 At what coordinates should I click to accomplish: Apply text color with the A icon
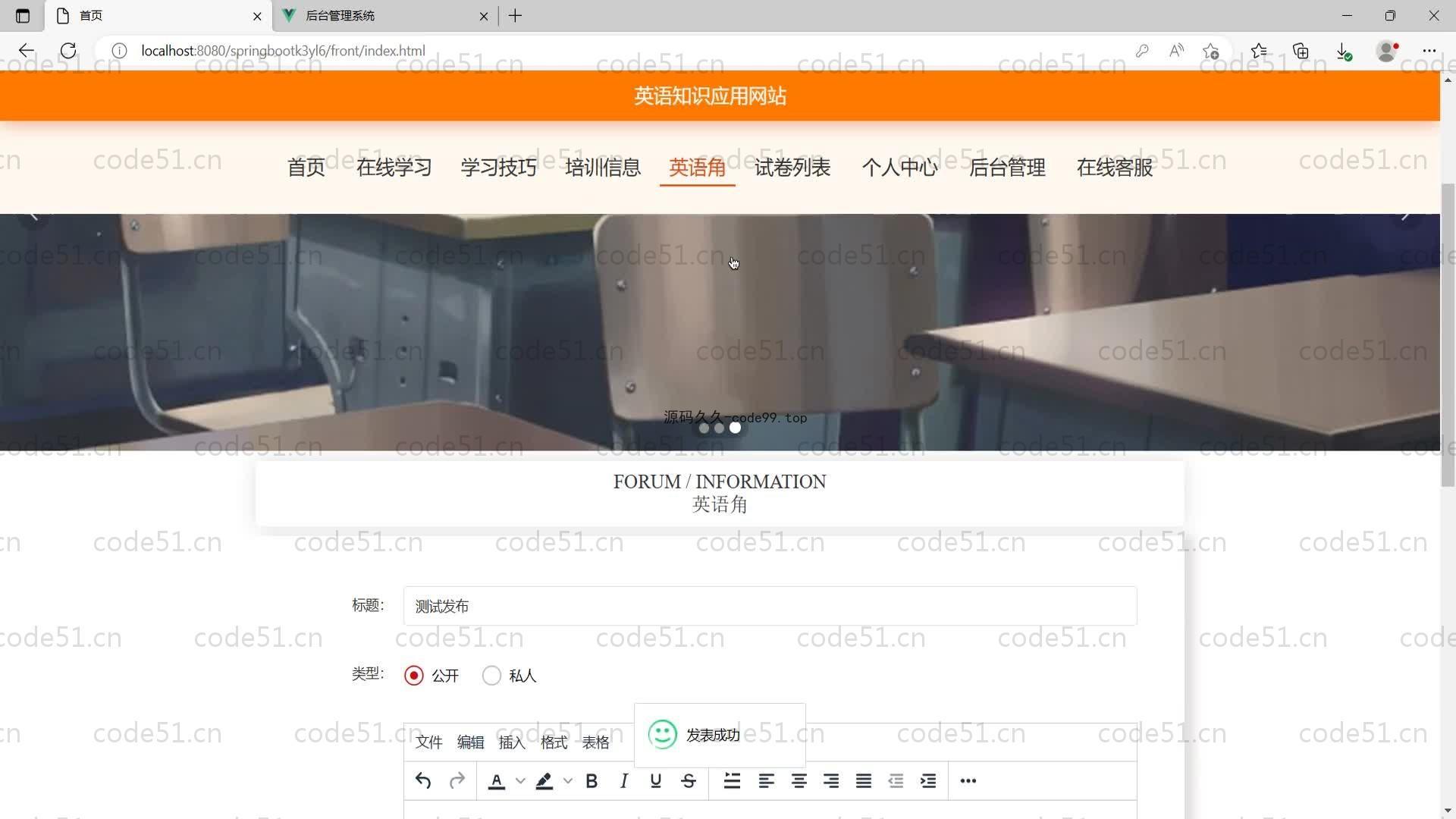(497, 781)
